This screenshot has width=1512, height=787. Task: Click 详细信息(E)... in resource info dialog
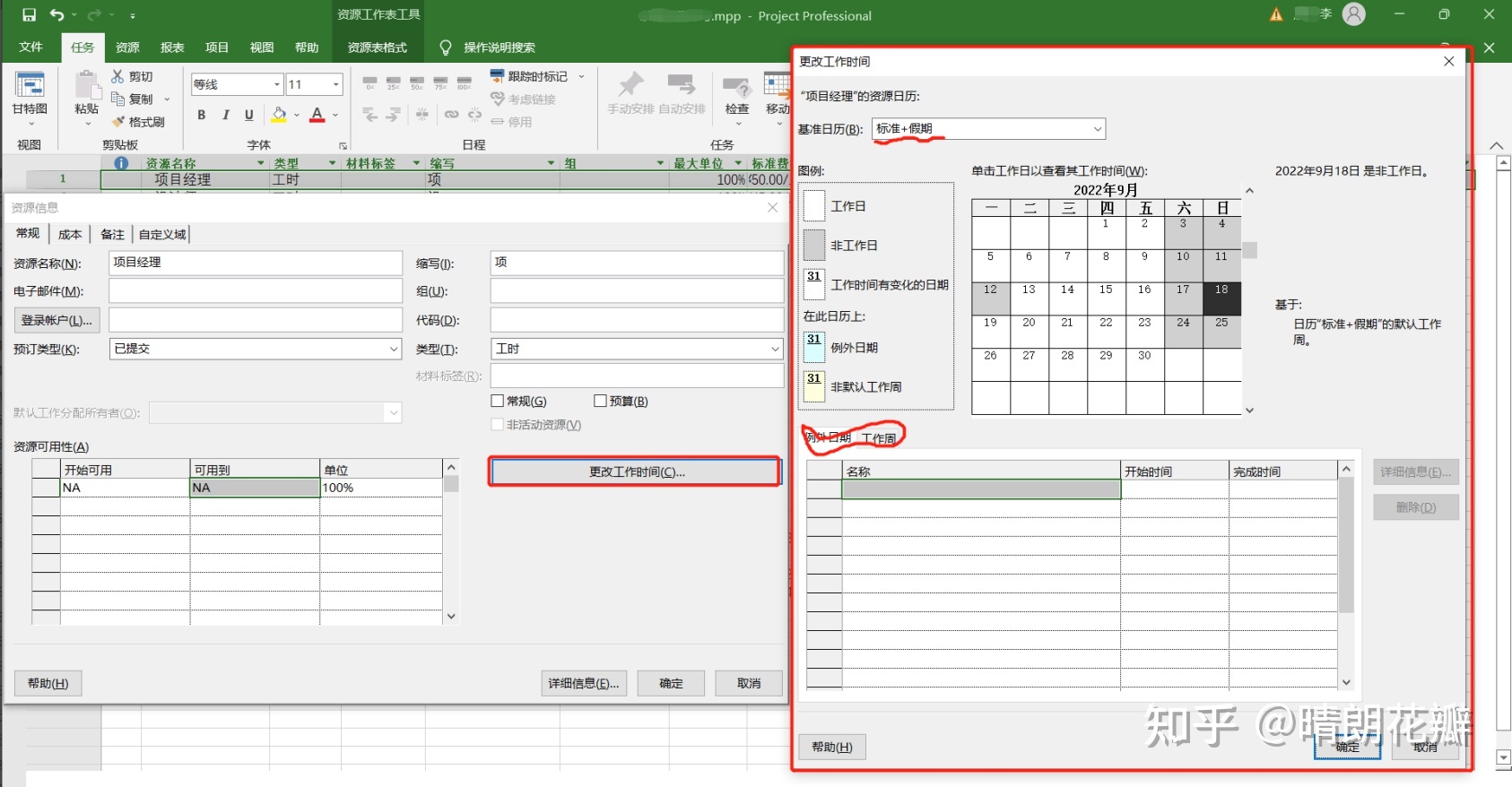coord(584,683)
